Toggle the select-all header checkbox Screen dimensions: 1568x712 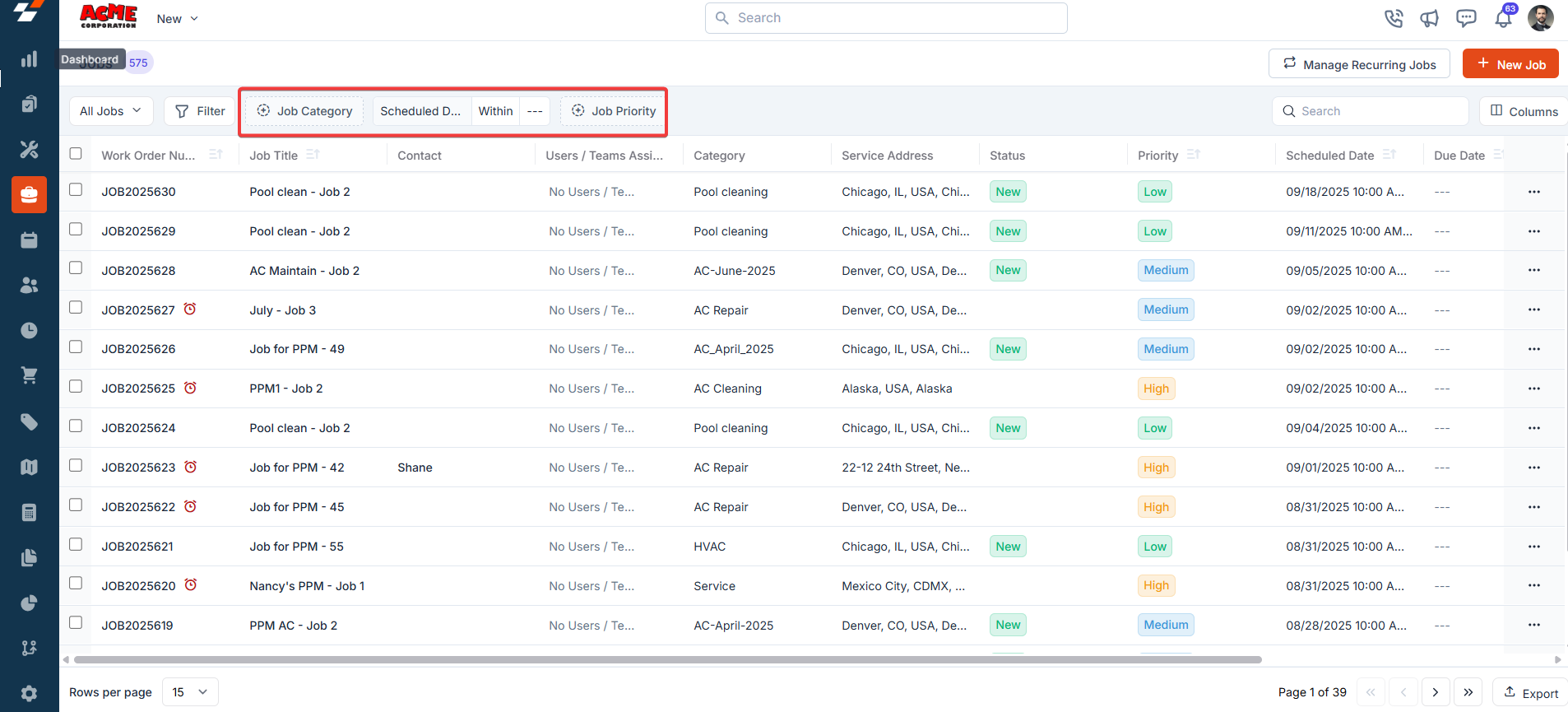[76, 153]
